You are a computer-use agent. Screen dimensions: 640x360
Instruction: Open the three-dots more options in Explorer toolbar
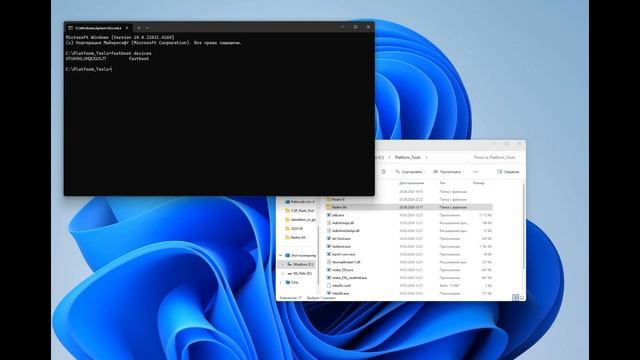point(476,172)
